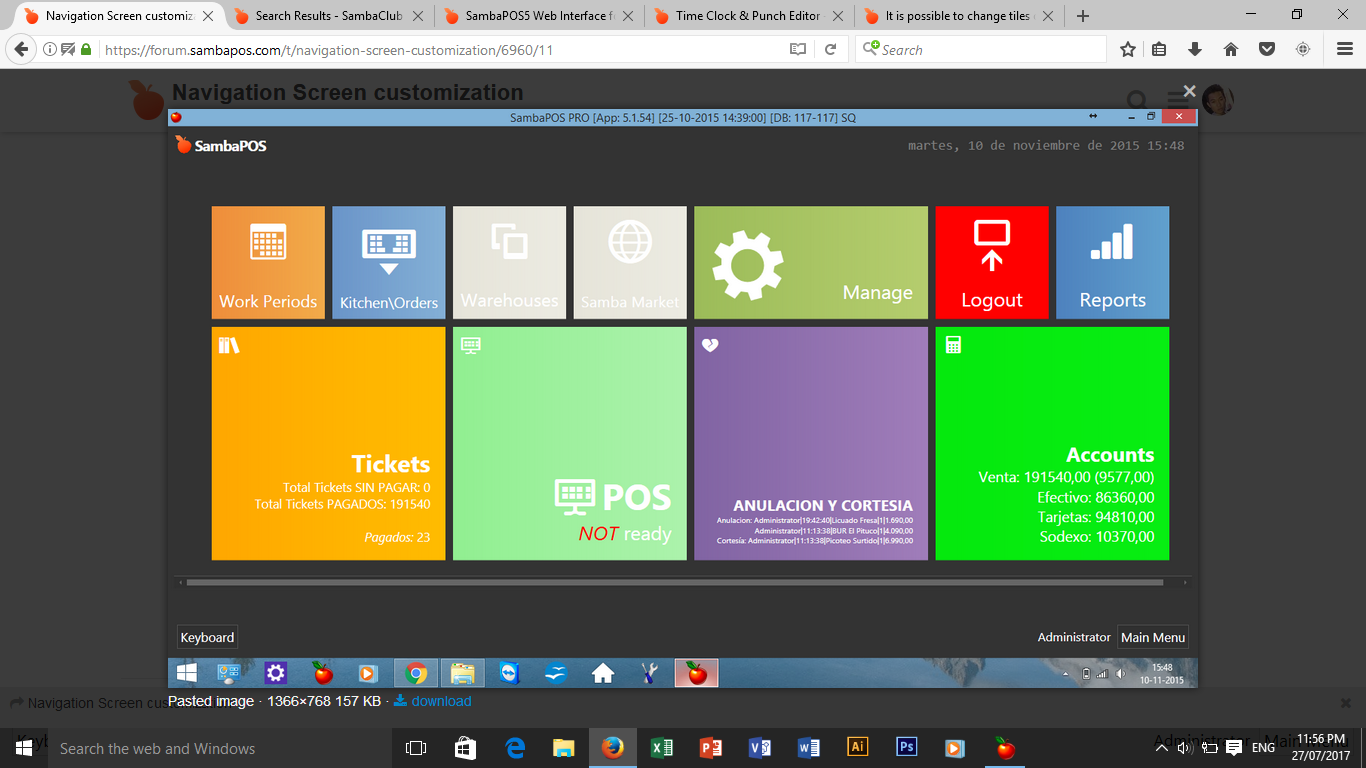
Task: Switch to the Search Results - SambaClub tab
Action: tap(330, 16)
